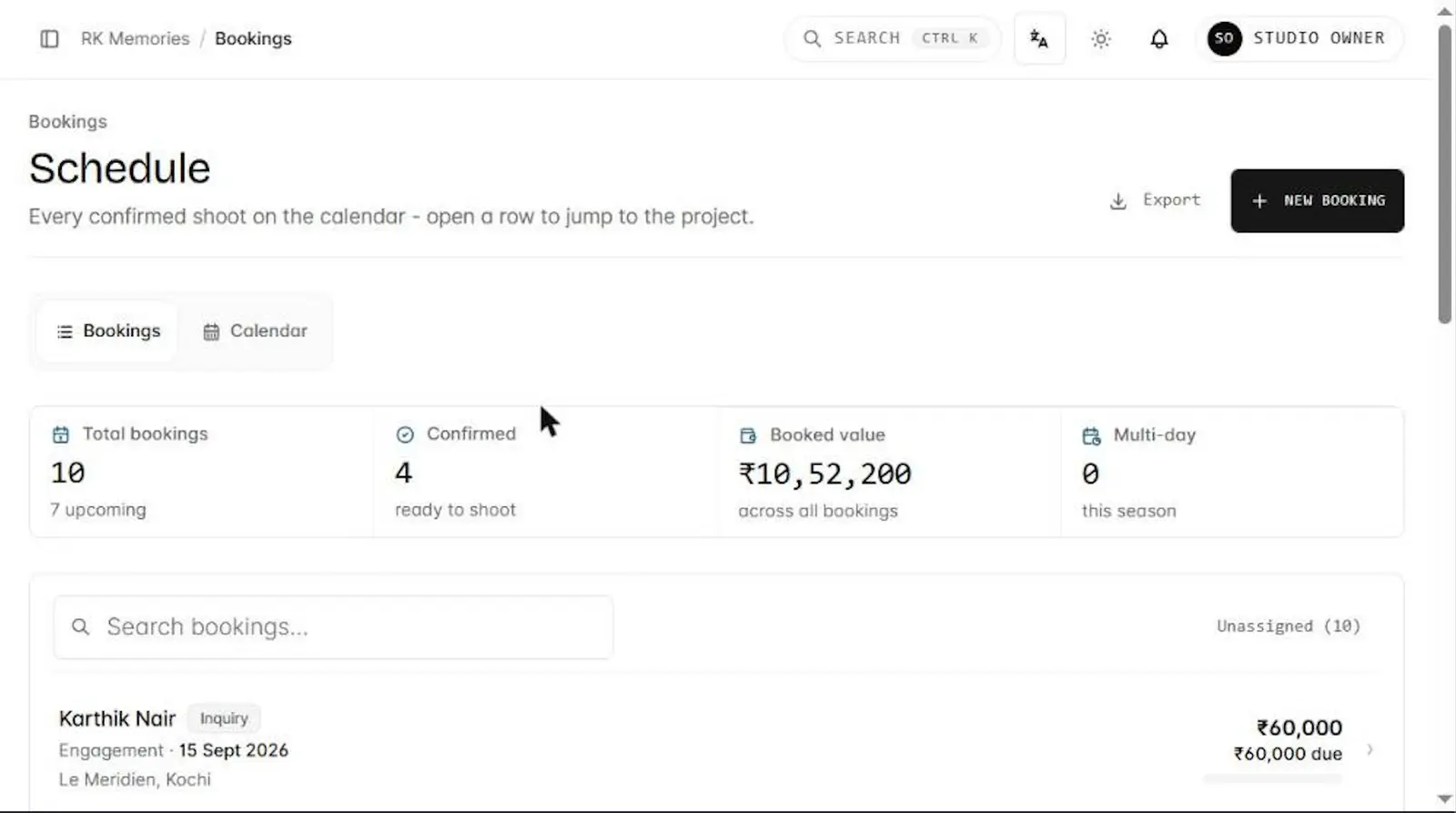Screen dimensions: 1456x813
Task: Switch theme using the sun icon
Action: tap(1101, 38)
